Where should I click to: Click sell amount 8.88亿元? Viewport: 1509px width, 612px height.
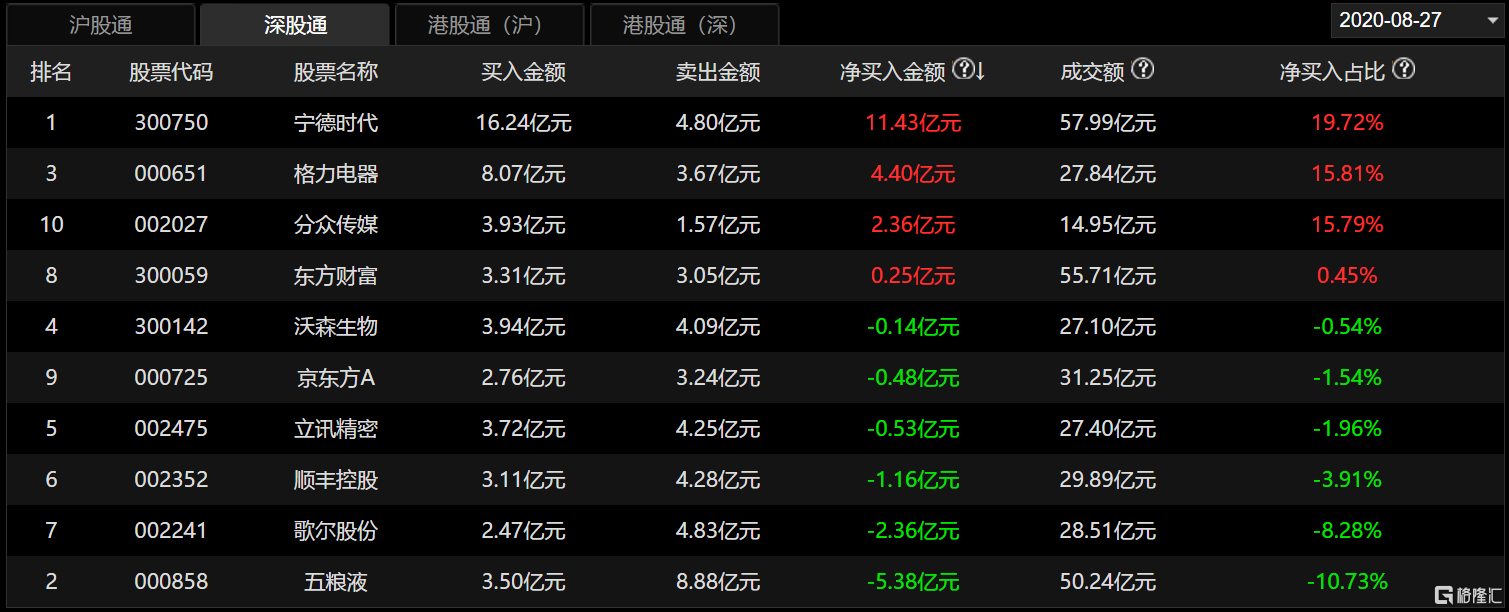tap(718, 581)
